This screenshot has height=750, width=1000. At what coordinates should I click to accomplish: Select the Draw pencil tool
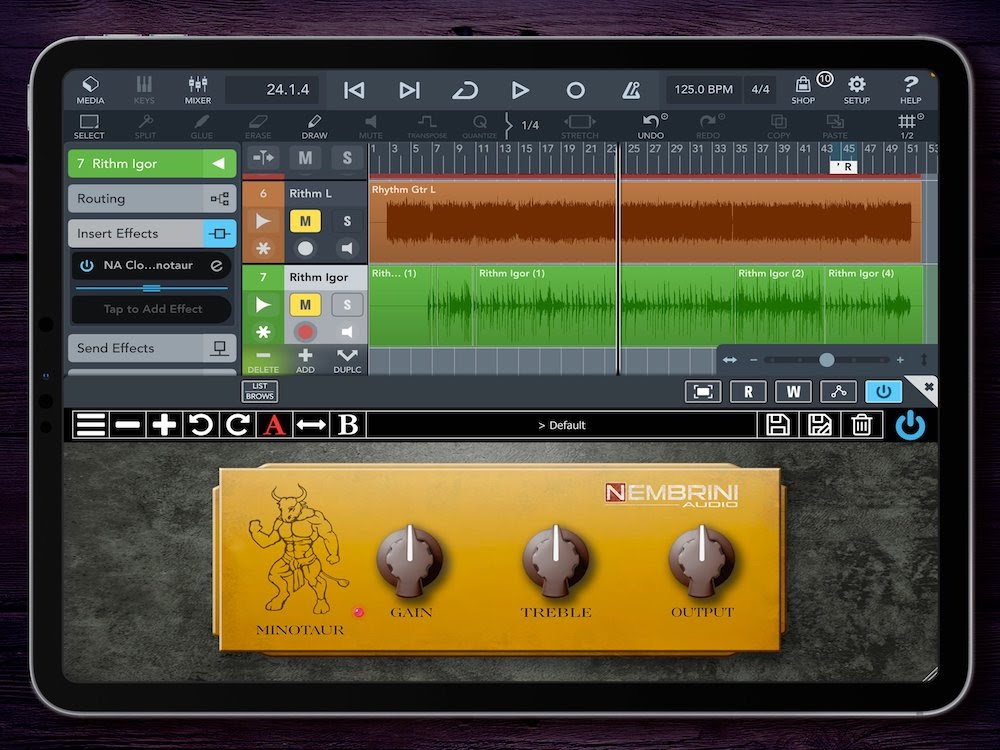[x=314, y=126]
